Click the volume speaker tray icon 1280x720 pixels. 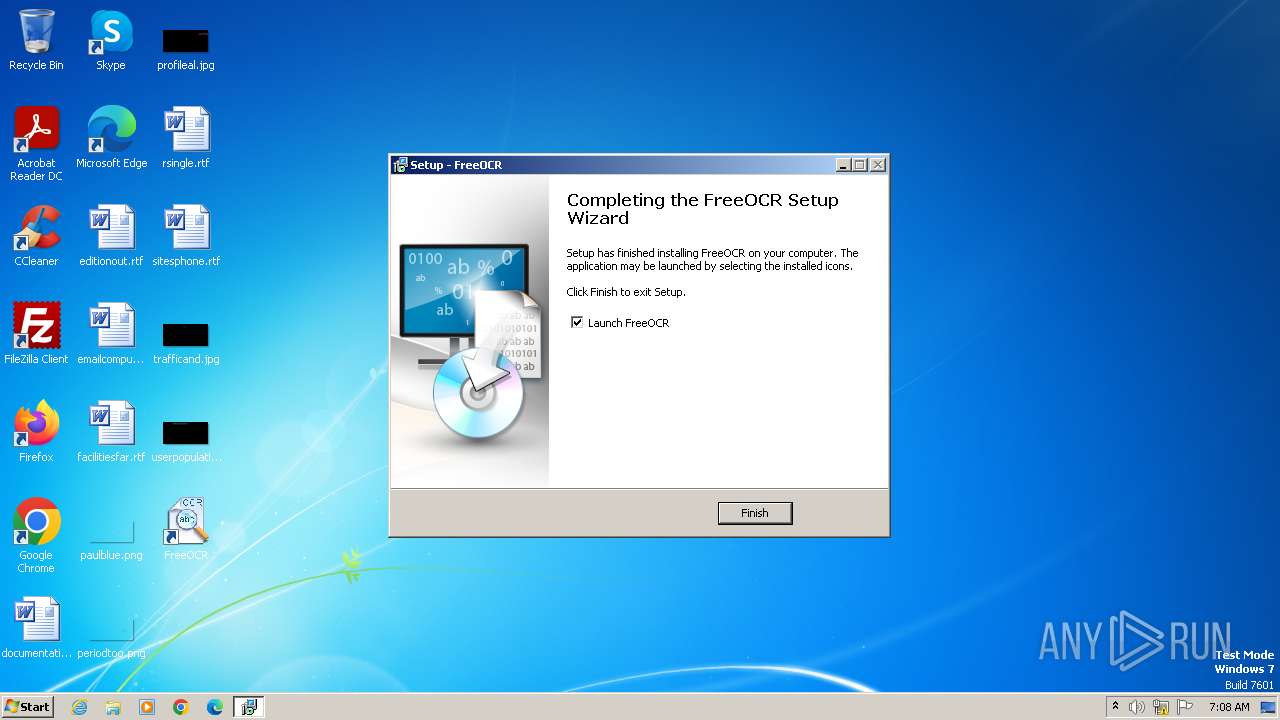[1136, 707]
